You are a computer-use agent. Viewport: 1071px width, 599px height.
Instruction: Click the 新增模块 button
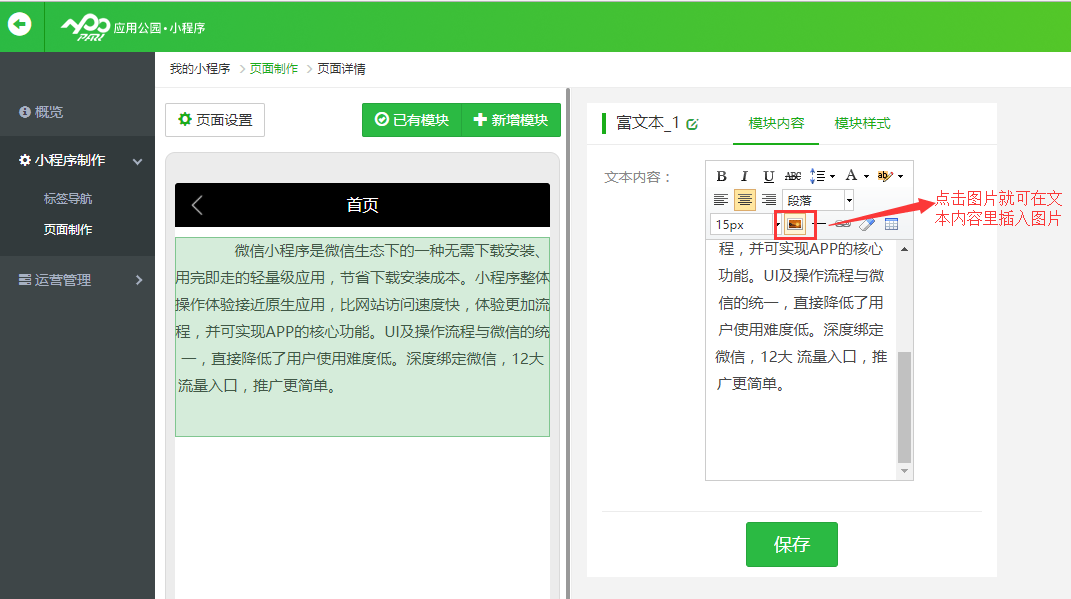pos(511,120)
